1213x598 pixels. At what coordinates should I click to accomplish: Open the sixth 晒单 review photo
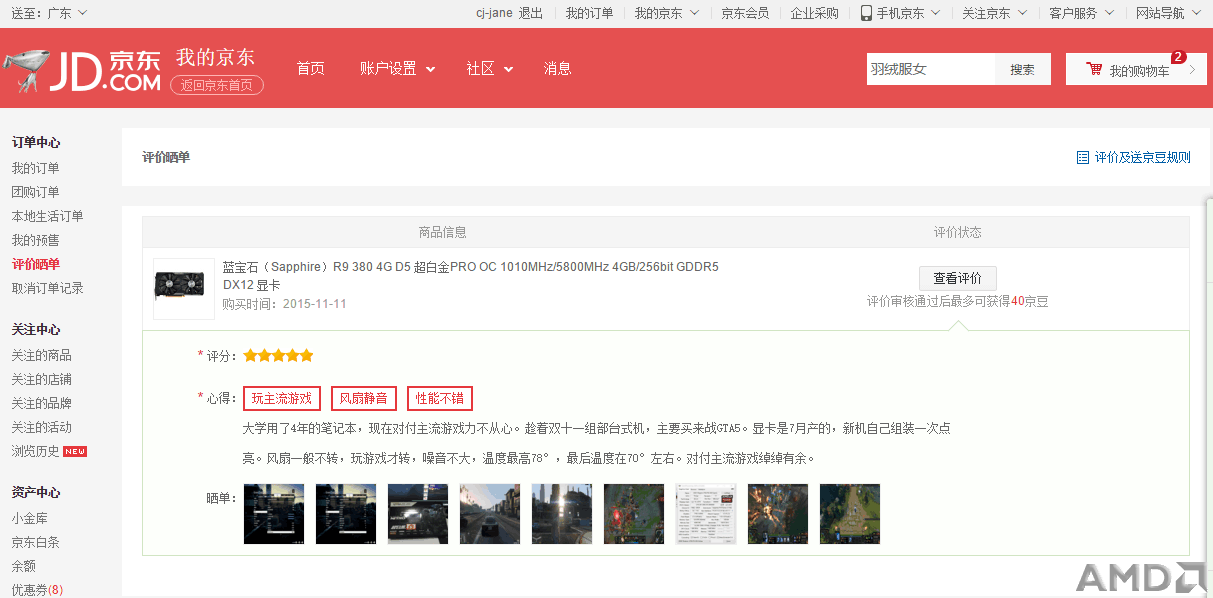(634, 514)
